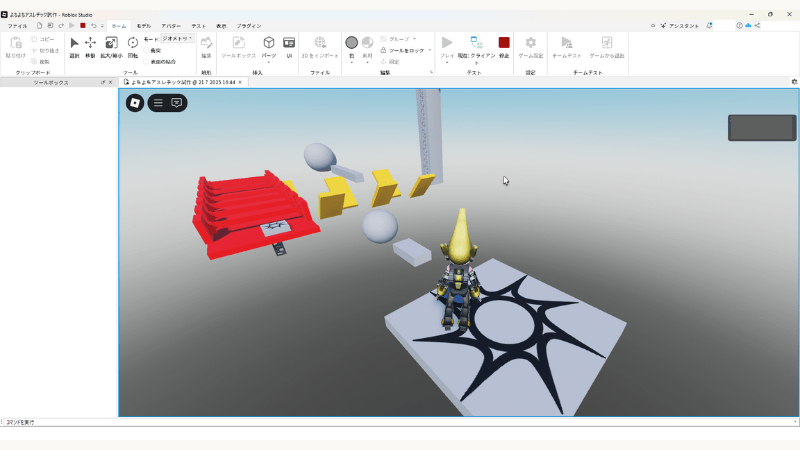Open viewport settings gear at tab bar right
The width and height of the screenshot is (800, 450).
pyautogui.click(x=794, y=82)
